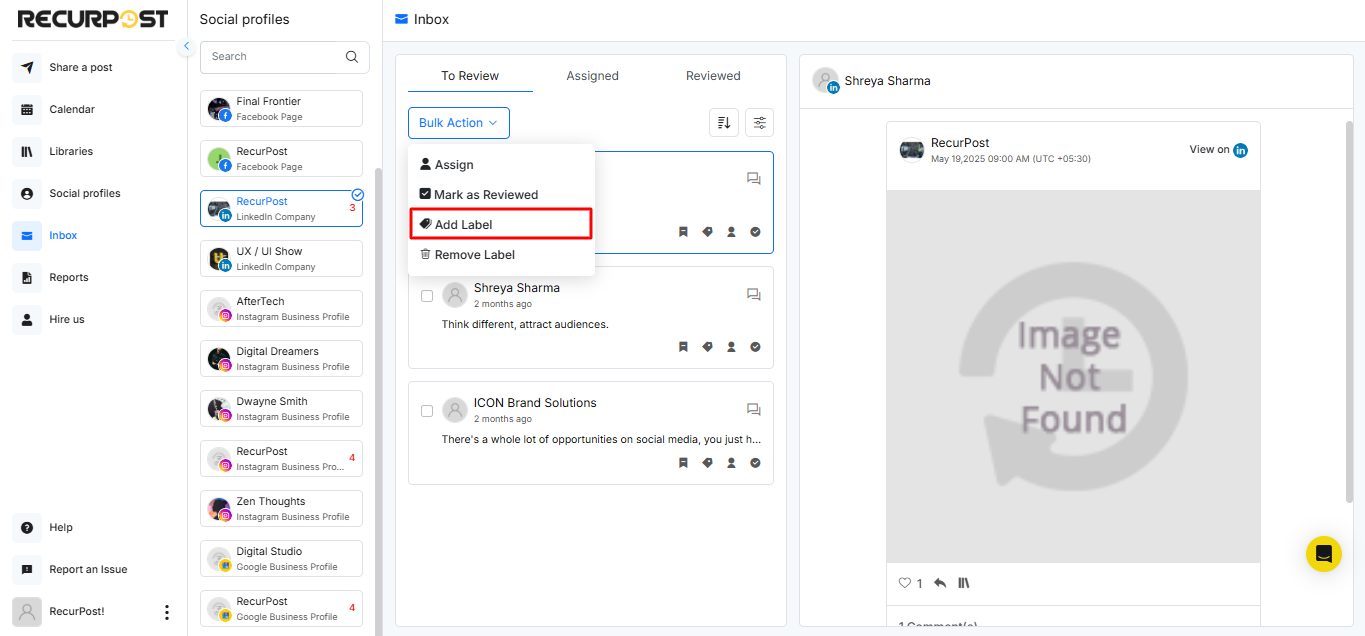Select AfterTech Instagram profile

click(x=281, y=309)
